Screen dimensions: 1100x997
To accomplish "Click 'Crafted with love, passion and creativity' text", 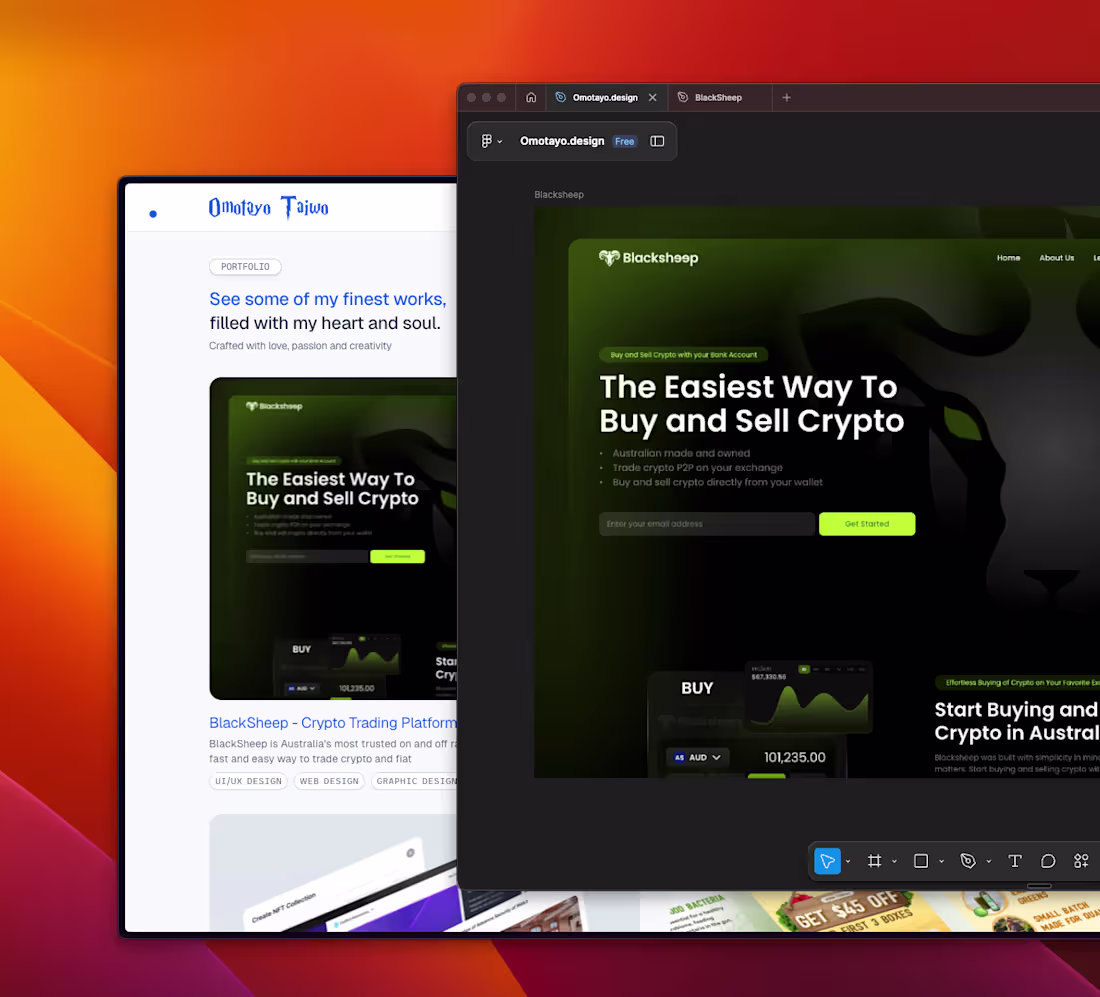I will [x=300, y=346].
